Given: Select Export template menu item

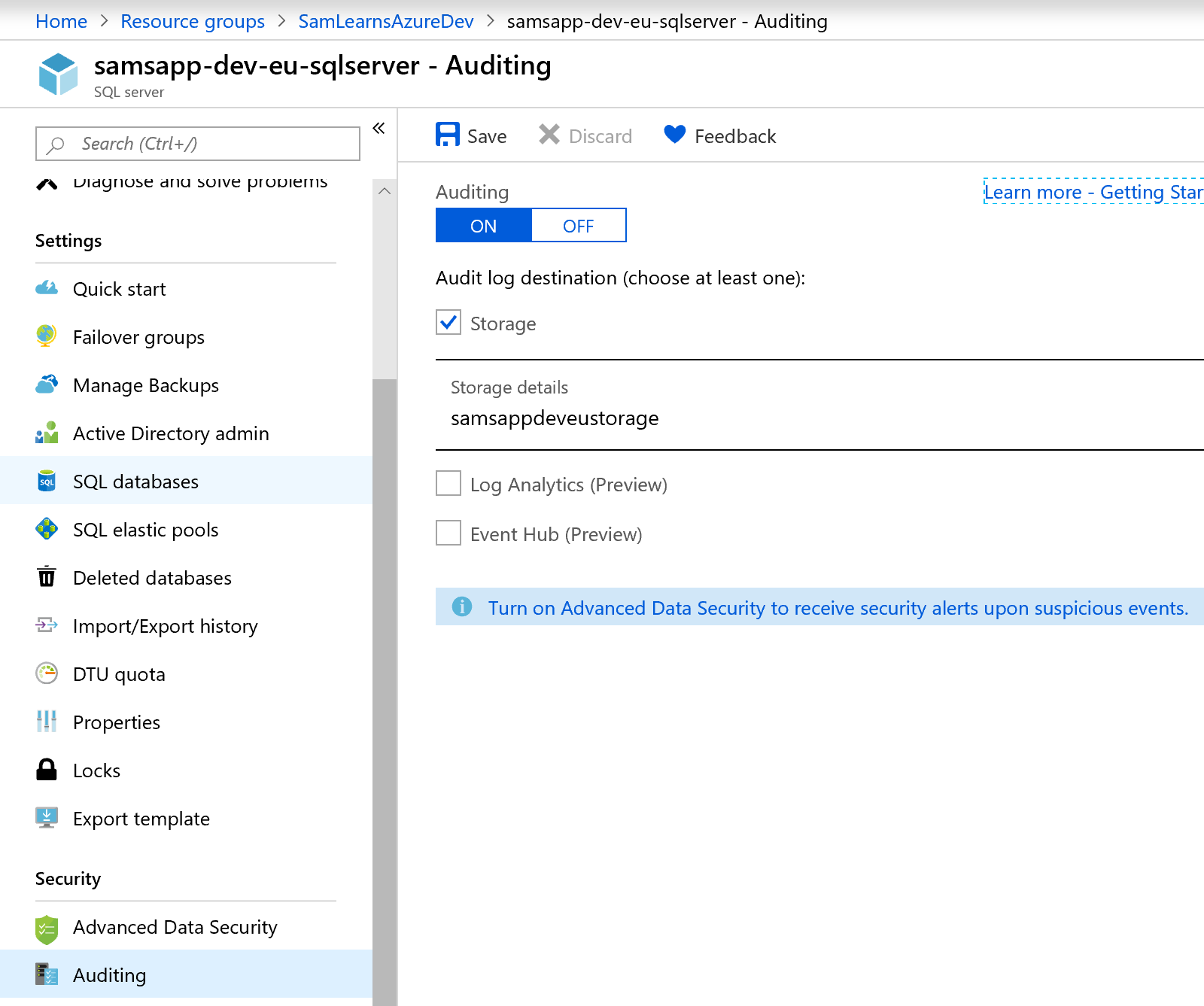Looking at the screenshot, I should (x=141, y=819).
